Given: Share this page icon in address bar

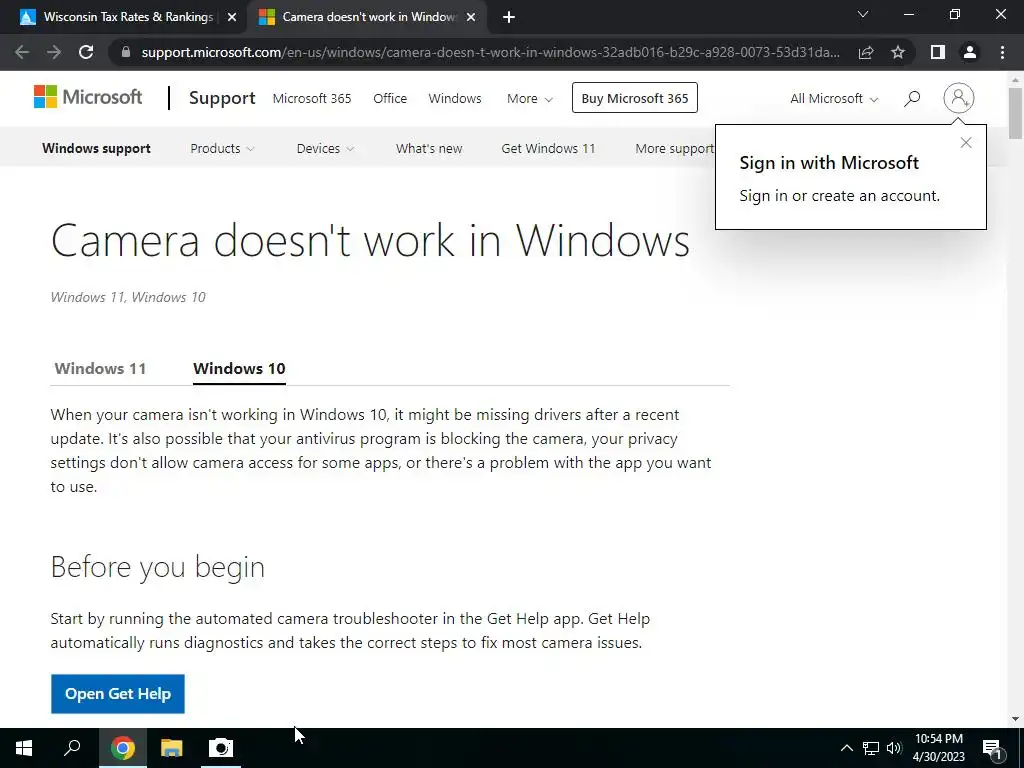Looking at the screenshot, I should (866, 52).
